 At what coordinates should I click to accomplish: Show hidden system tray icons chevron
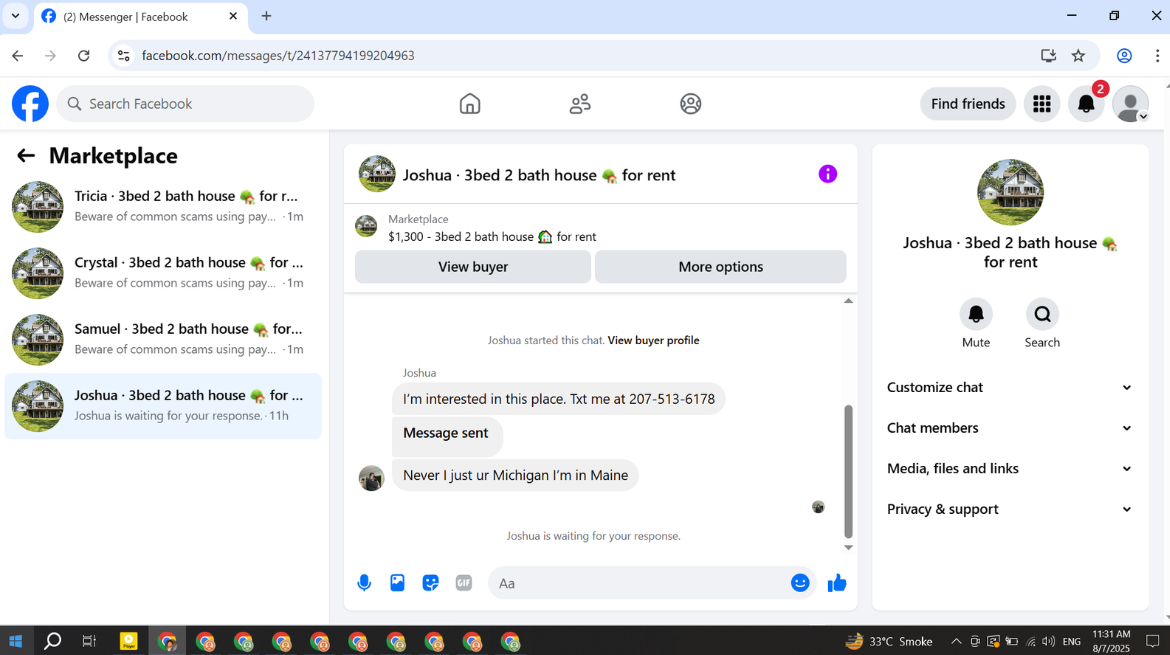[x=956, y=641]
